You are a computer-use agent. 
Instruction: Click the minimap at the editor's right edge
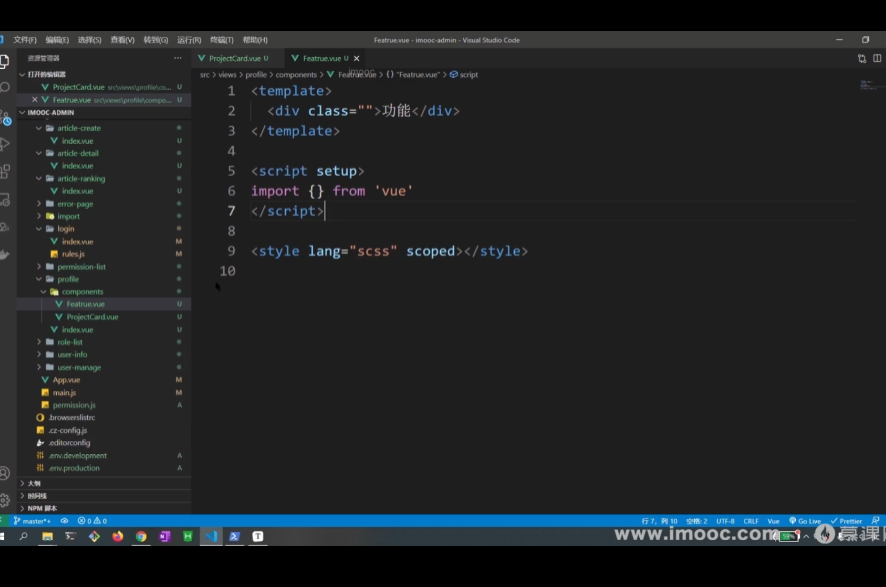click(x=871, y=85)
